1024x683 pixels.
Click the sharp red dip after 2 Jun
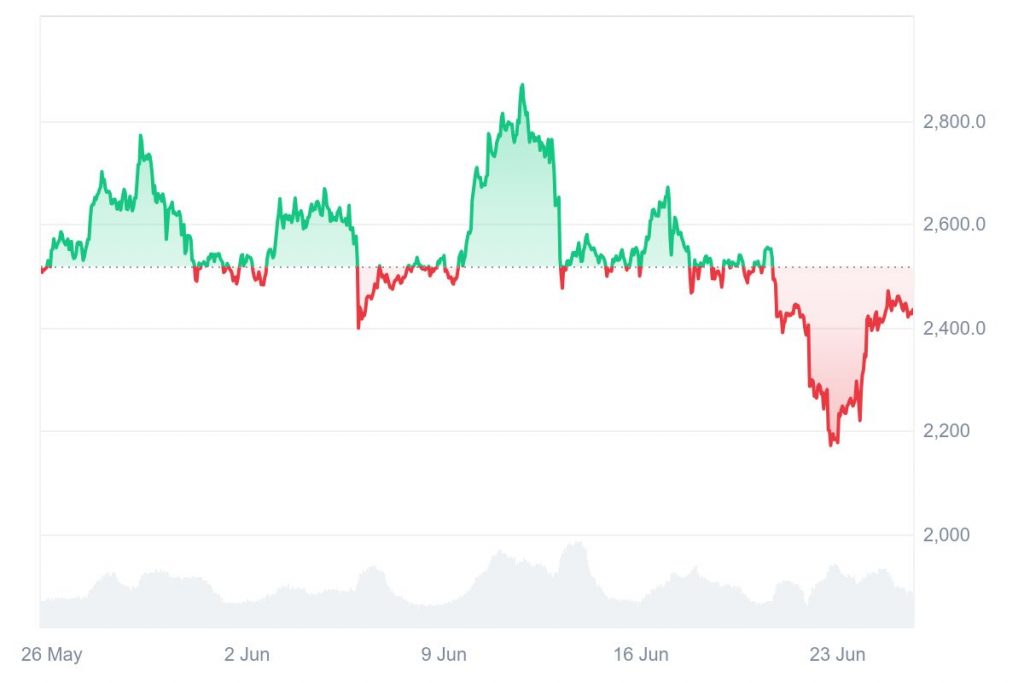(x=358, y=325)
